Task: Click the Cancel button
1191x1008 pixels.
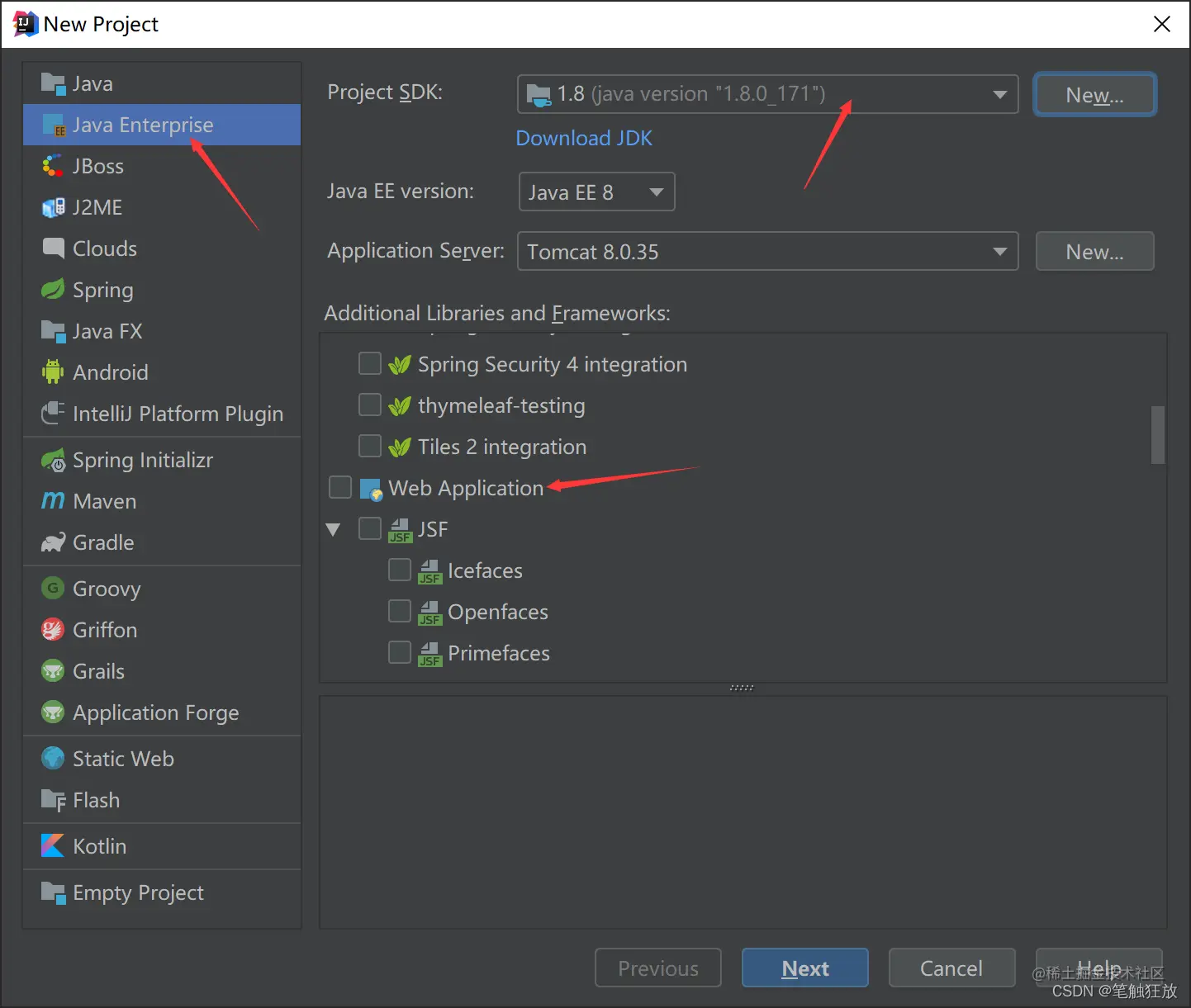Action: coord(951,968)
